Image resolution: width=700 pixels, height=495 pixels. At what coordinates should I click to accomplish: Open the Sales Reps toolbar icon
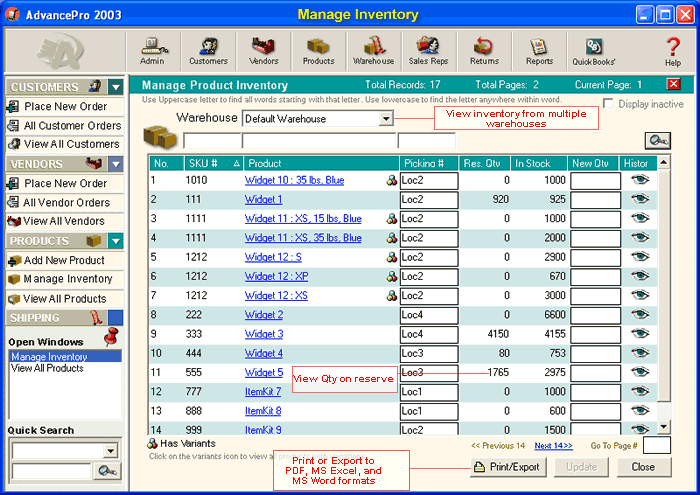(428, 51)
